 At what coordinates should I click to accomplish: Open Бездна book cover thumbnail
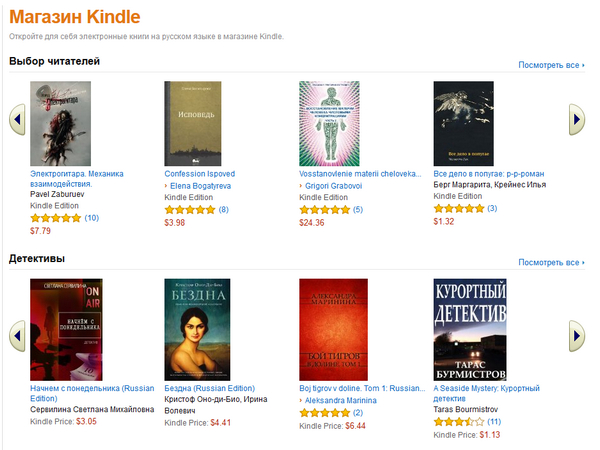click(197, 329)
